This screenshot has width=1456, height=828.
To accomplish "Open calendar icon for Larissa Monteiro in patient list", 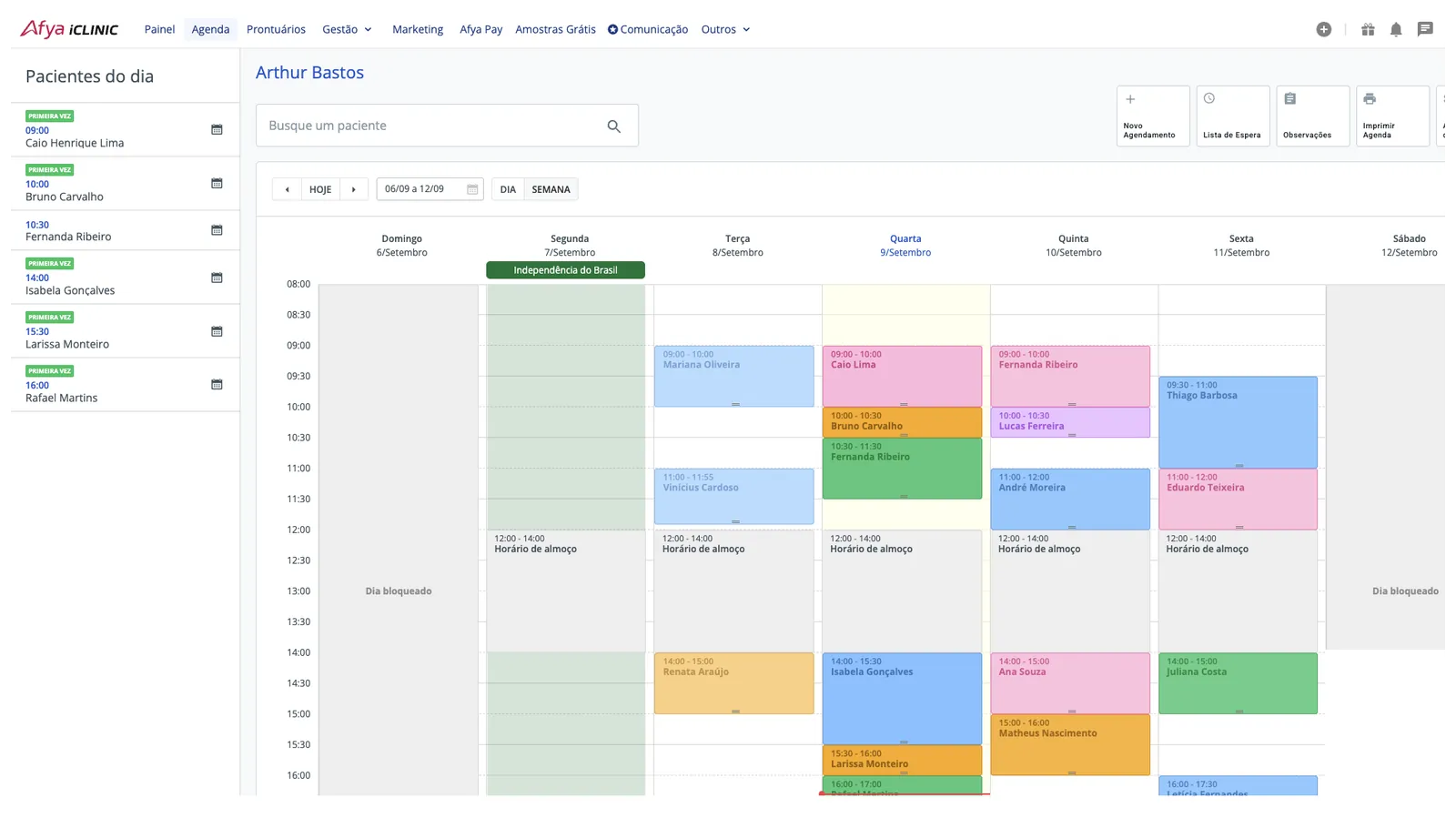I will 217,331.
